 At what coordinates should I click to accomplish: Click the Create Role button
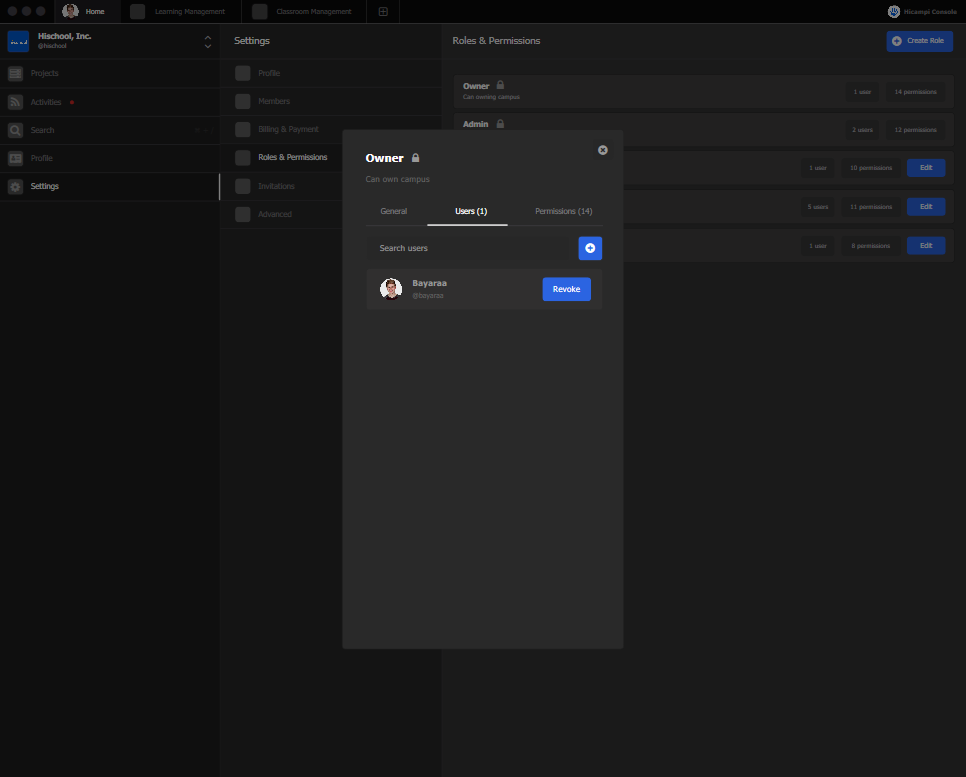[919, 41]
